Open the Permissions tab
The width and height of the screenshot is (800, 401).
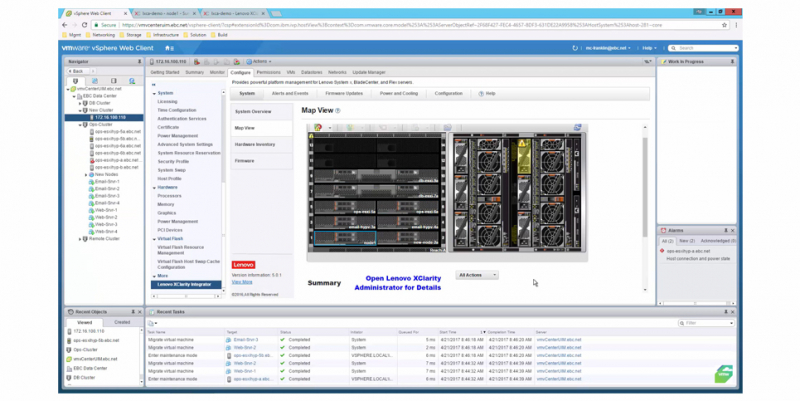pyautogui.click(x=268, y=72)
